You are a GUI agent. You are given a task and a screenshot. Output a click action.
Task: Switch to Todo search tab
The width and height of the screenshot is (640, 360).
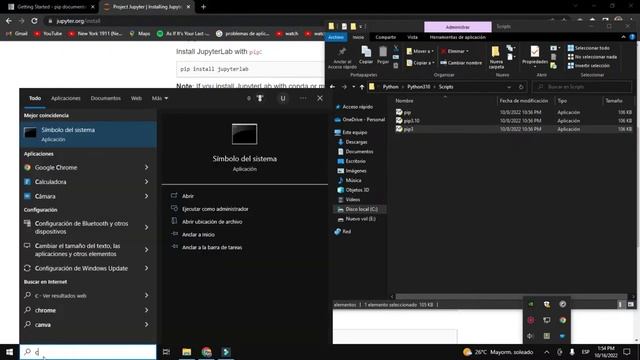35,98
